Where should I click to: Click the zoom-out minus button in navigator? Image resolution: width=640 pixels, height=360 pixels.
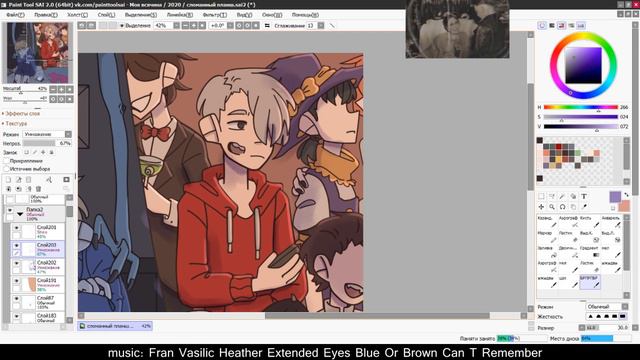[53, 89]
